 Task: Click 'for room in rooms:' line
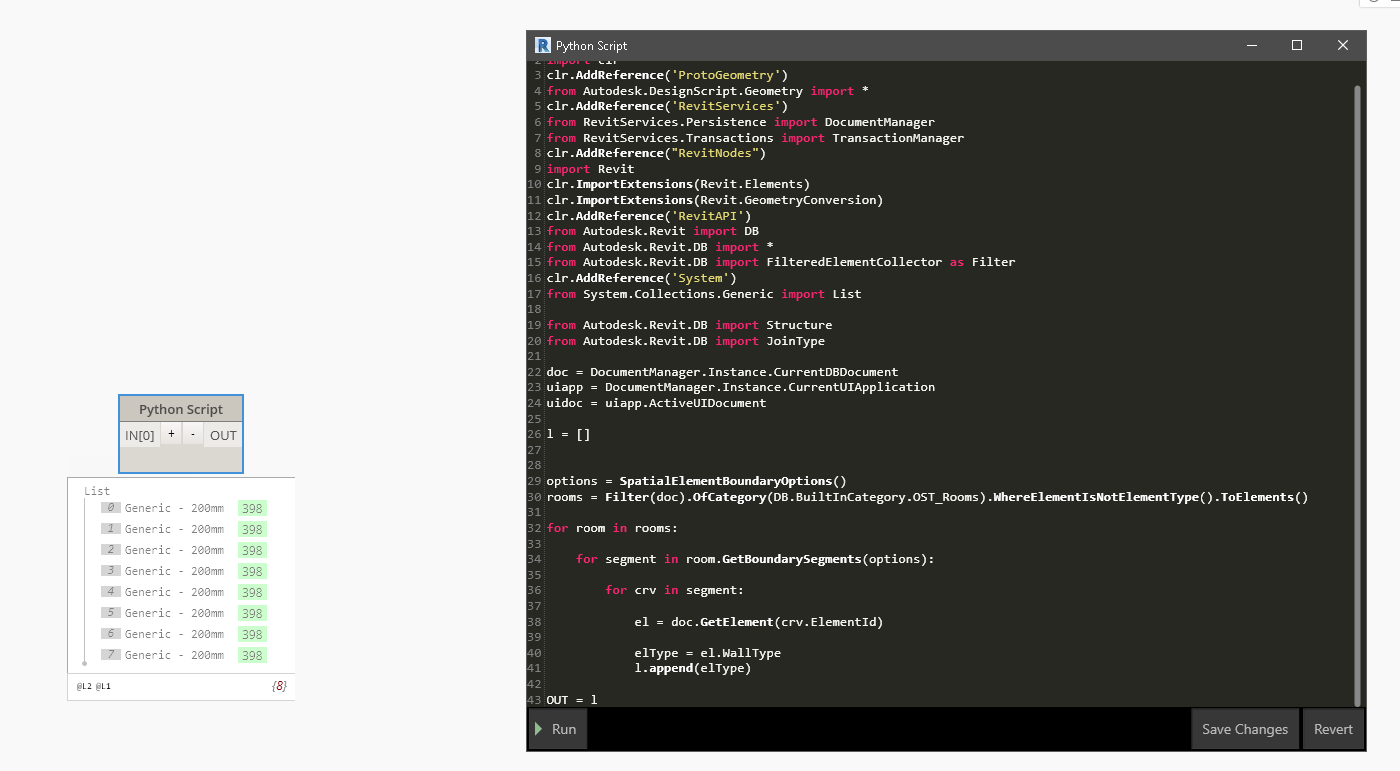pyautogui.click(x=612, y=528)
